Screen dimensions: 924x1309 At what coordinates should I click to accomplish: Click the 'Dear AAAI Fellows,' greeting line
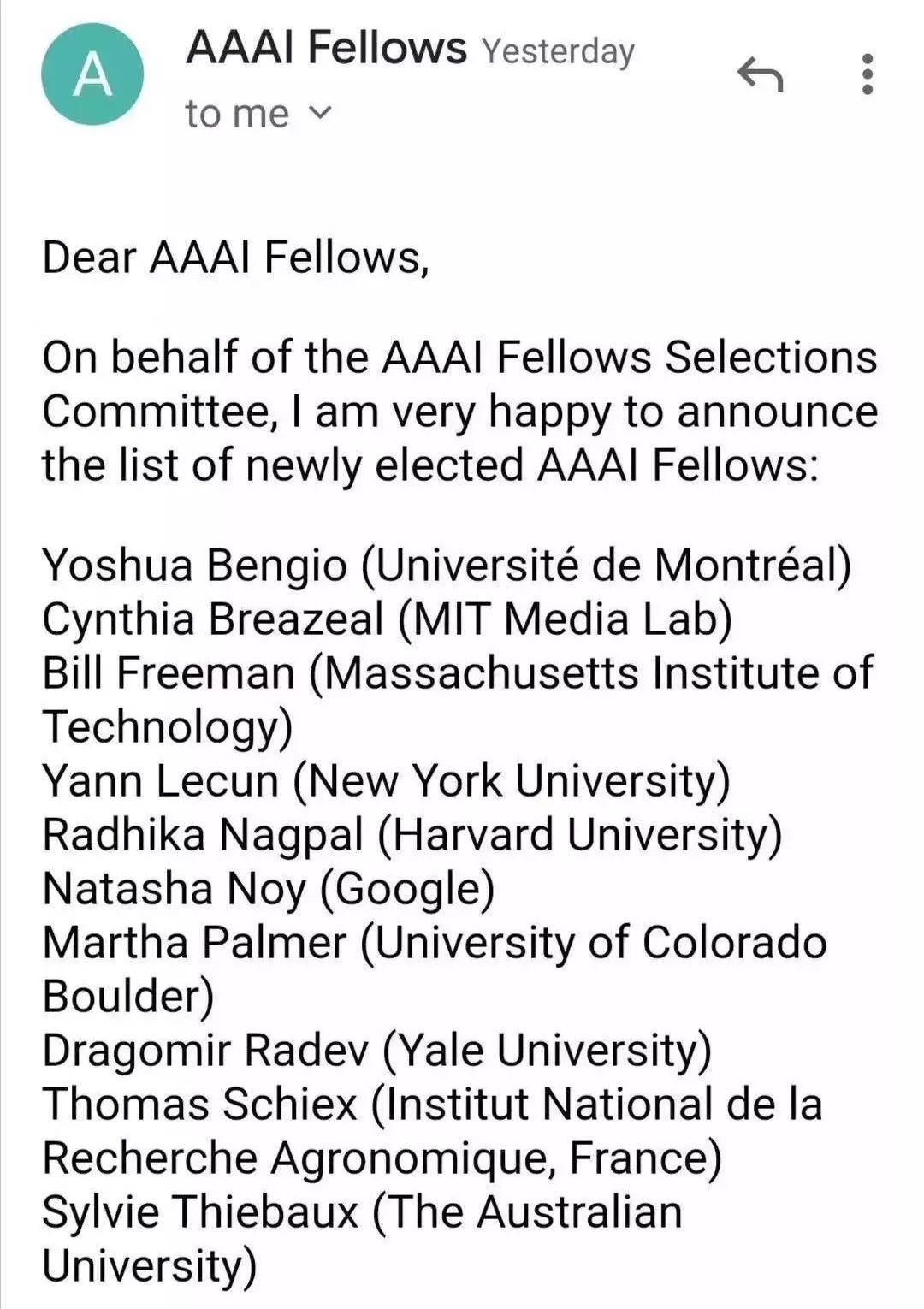pos(235,257)
